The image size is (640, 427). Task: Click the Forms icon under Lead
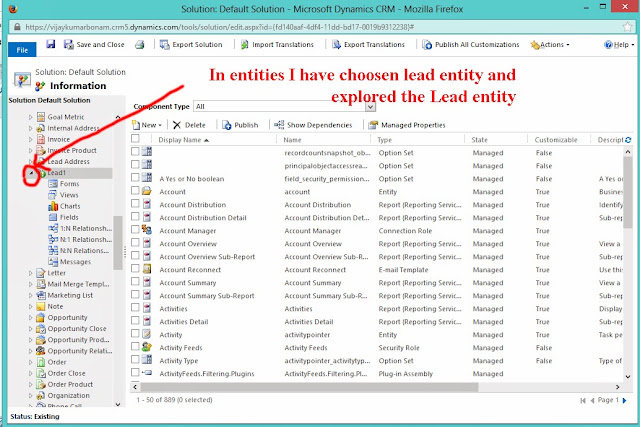[x=53, y=184]
